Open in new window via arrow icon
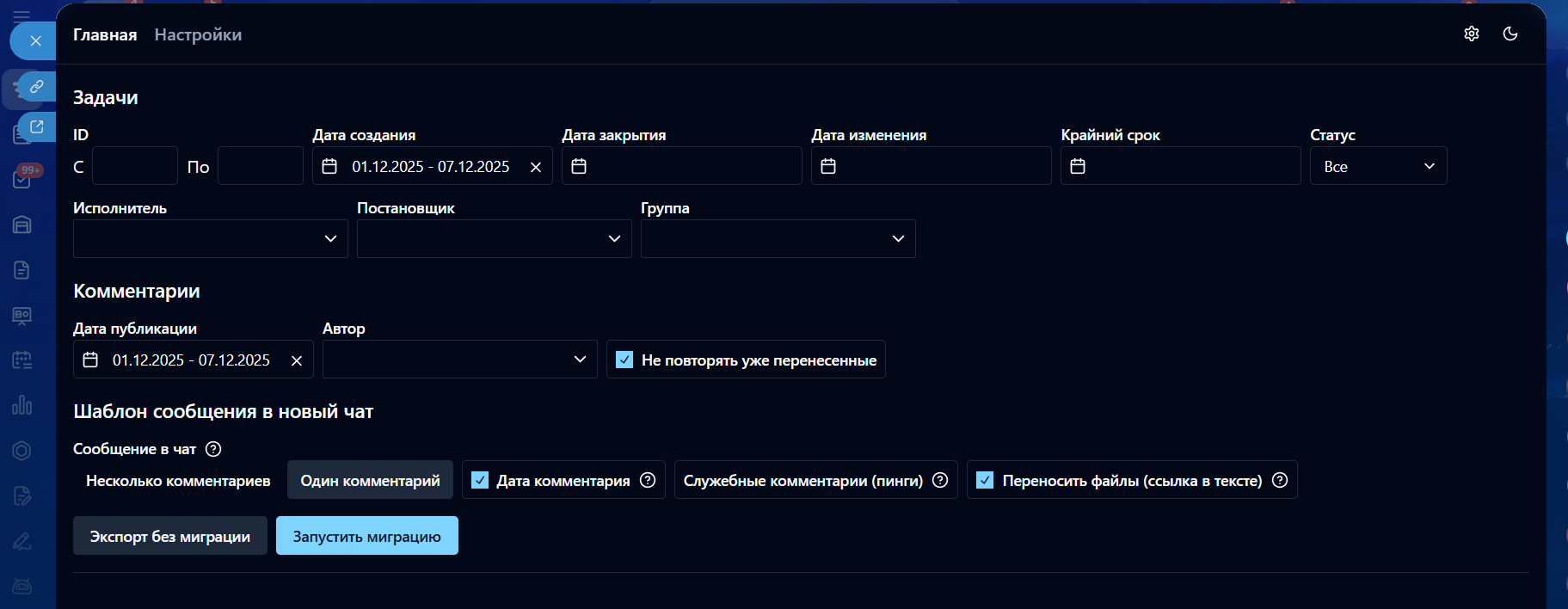The image size is (1568, 609). click(x=36, y=127)
